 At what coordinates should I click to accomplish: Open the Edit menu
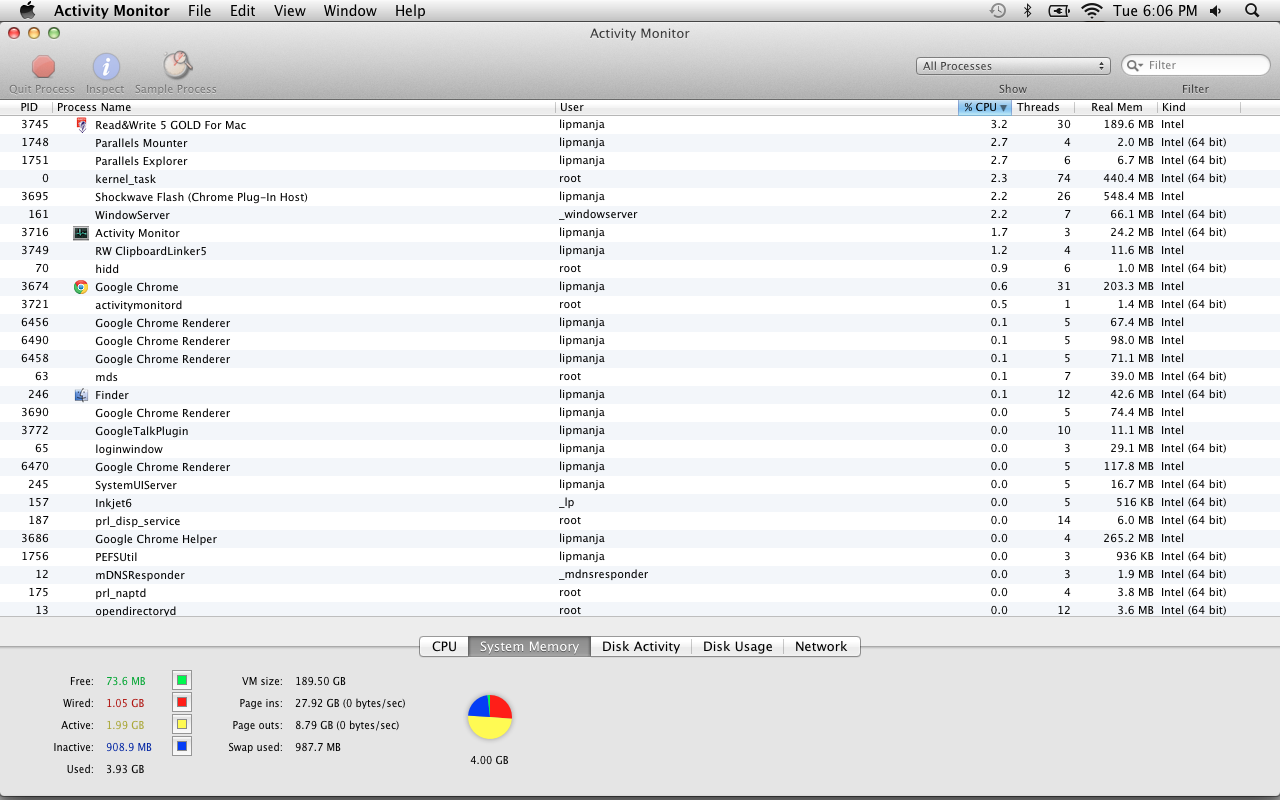click(x=242, y=11)
